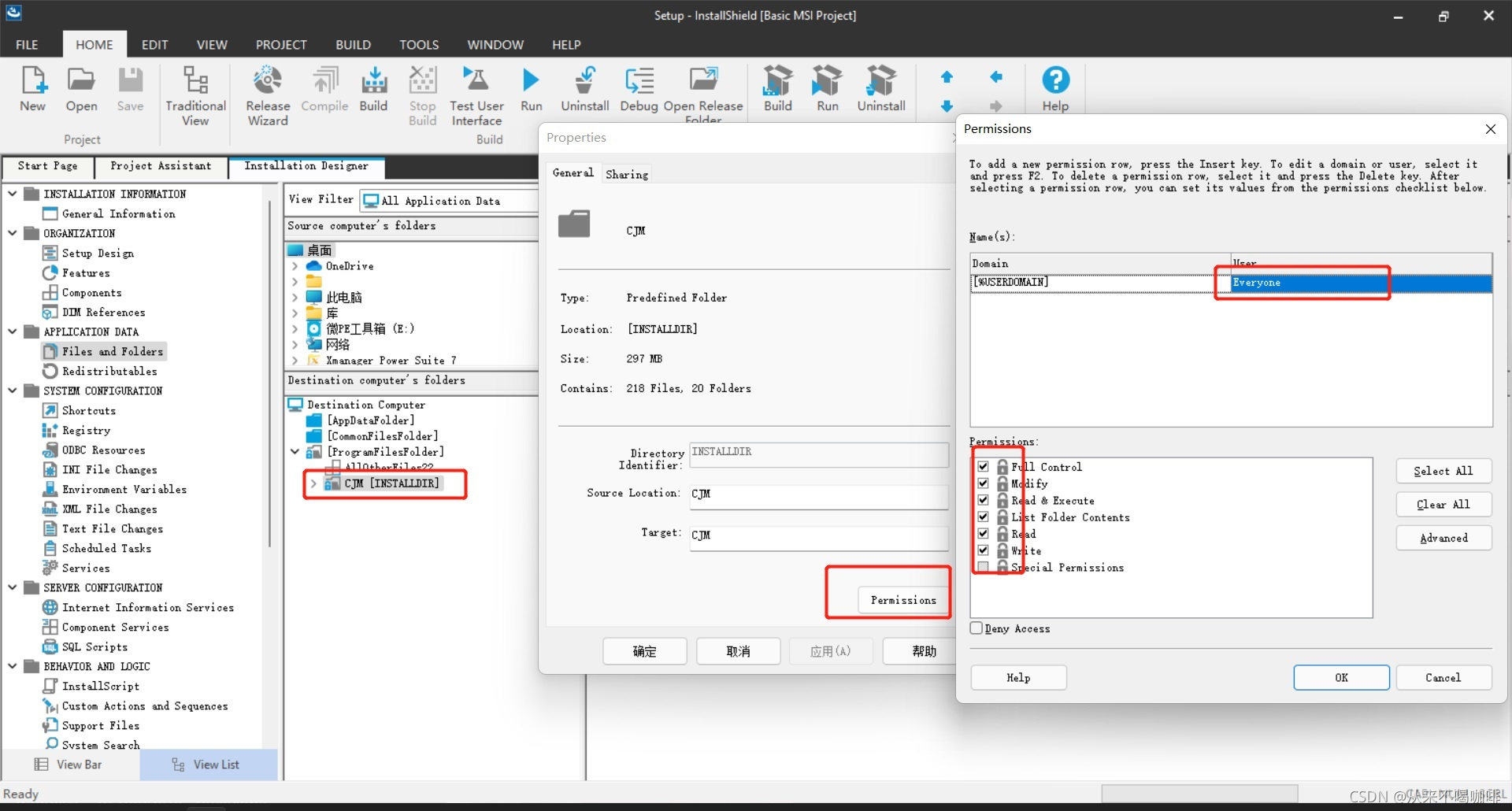Collapse the [ProgramFilesFolder] node

tap(295, 451)
